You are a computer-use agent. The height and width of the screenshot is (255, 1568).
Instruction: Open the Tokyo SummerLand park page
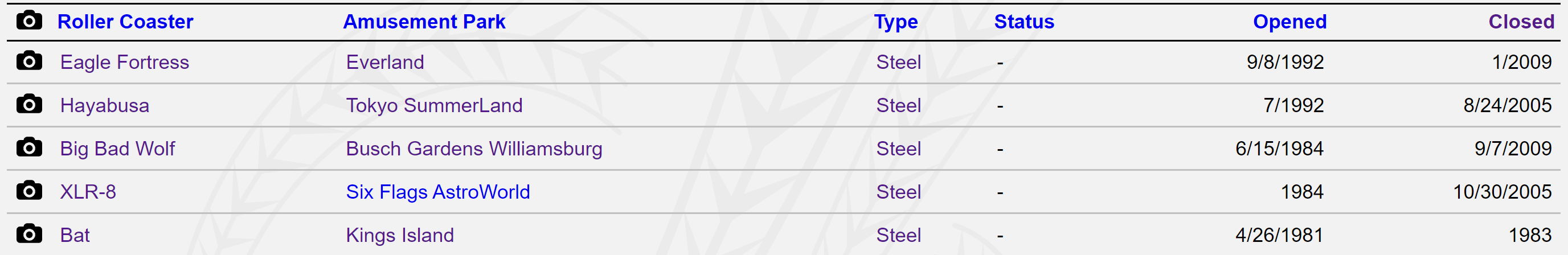coord(434,106)
